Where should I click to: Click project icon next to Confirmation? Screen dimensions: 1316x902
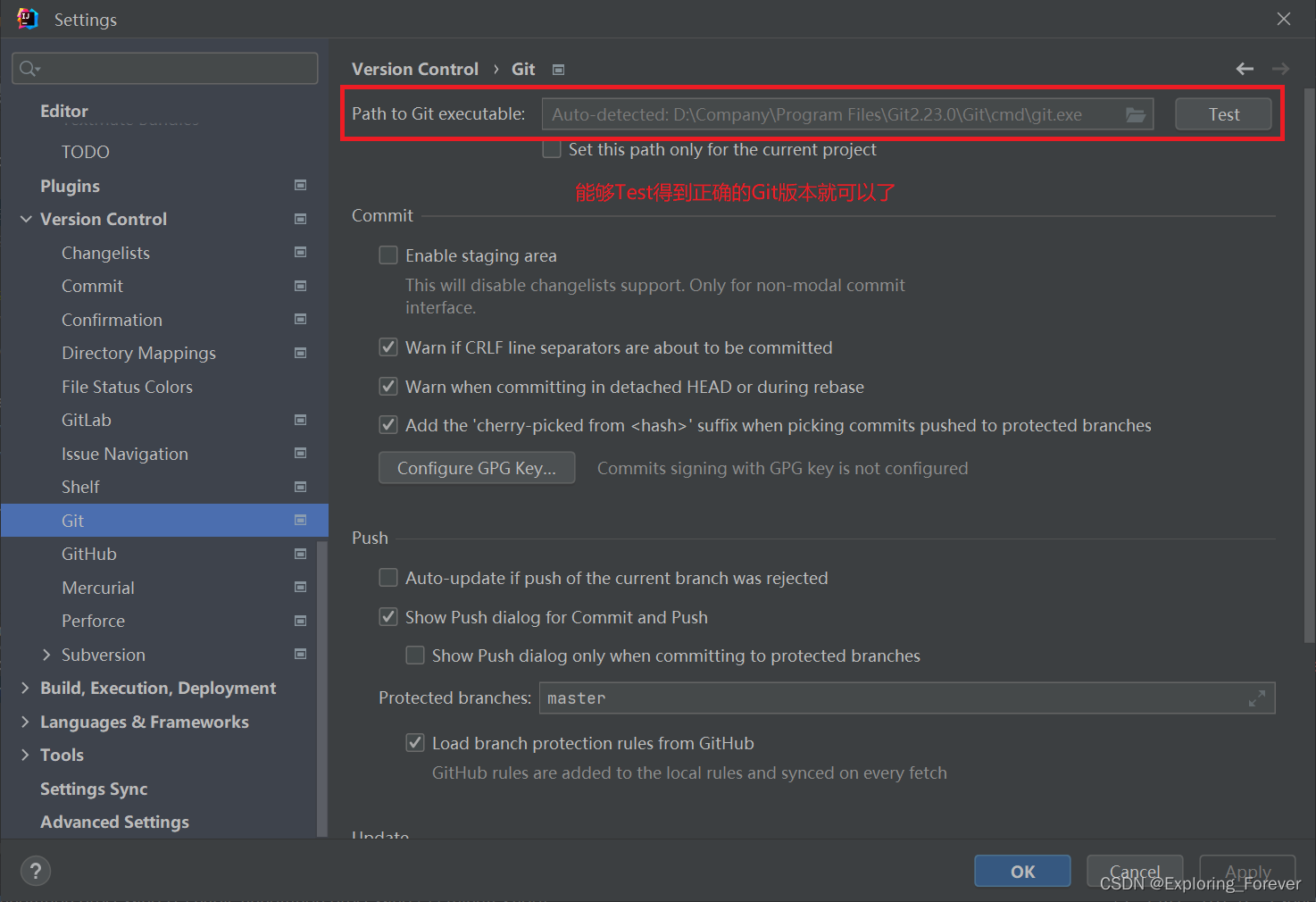[301, 319]
